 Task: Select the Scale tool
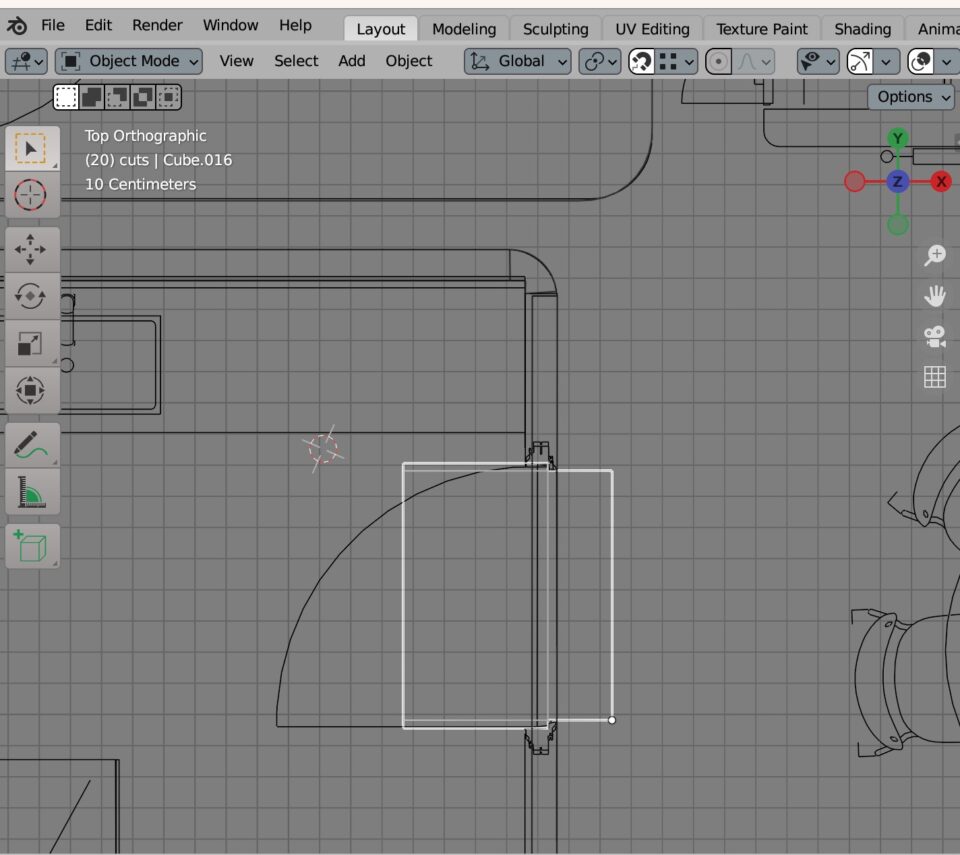pos(31,343)
